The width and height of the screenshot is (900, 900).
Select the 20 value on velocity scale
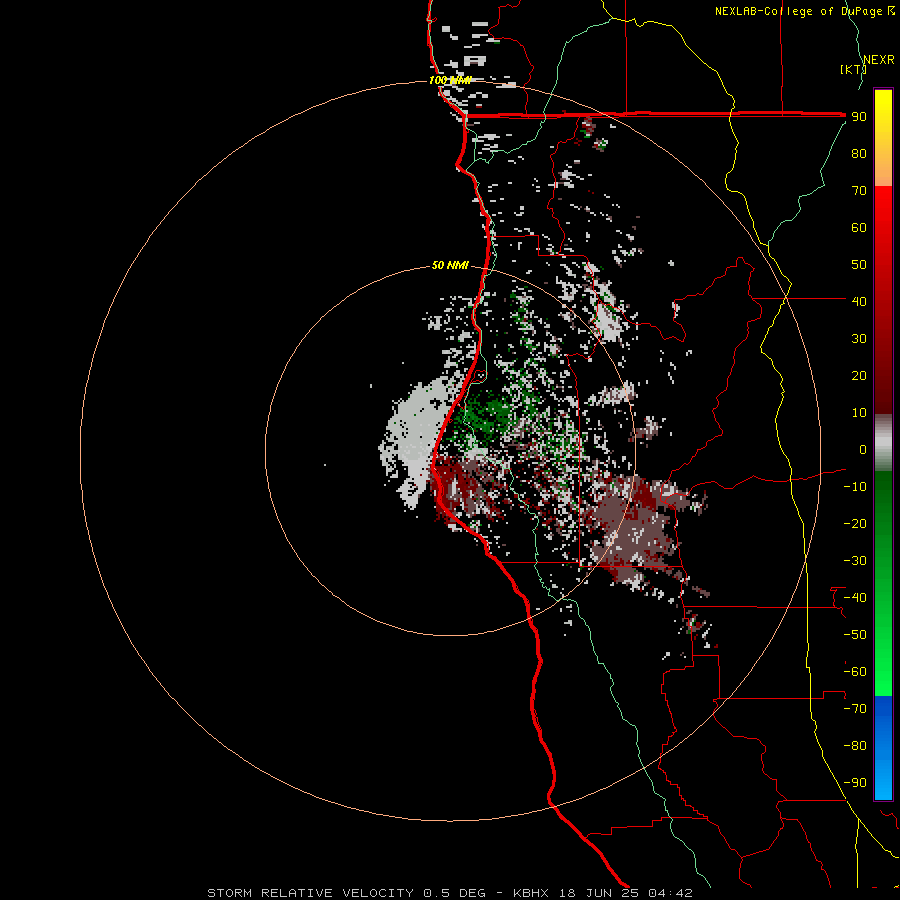pos(859,376)
